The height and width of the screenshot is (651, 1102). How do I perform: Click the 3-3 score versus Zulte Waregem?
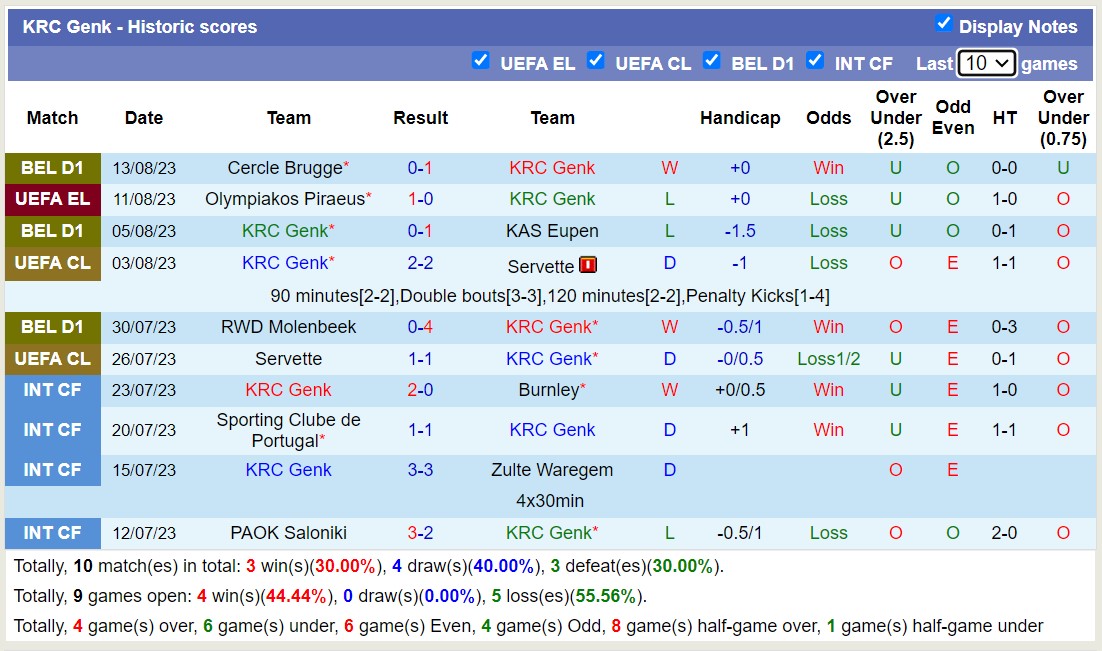click(x=420, y=470)
